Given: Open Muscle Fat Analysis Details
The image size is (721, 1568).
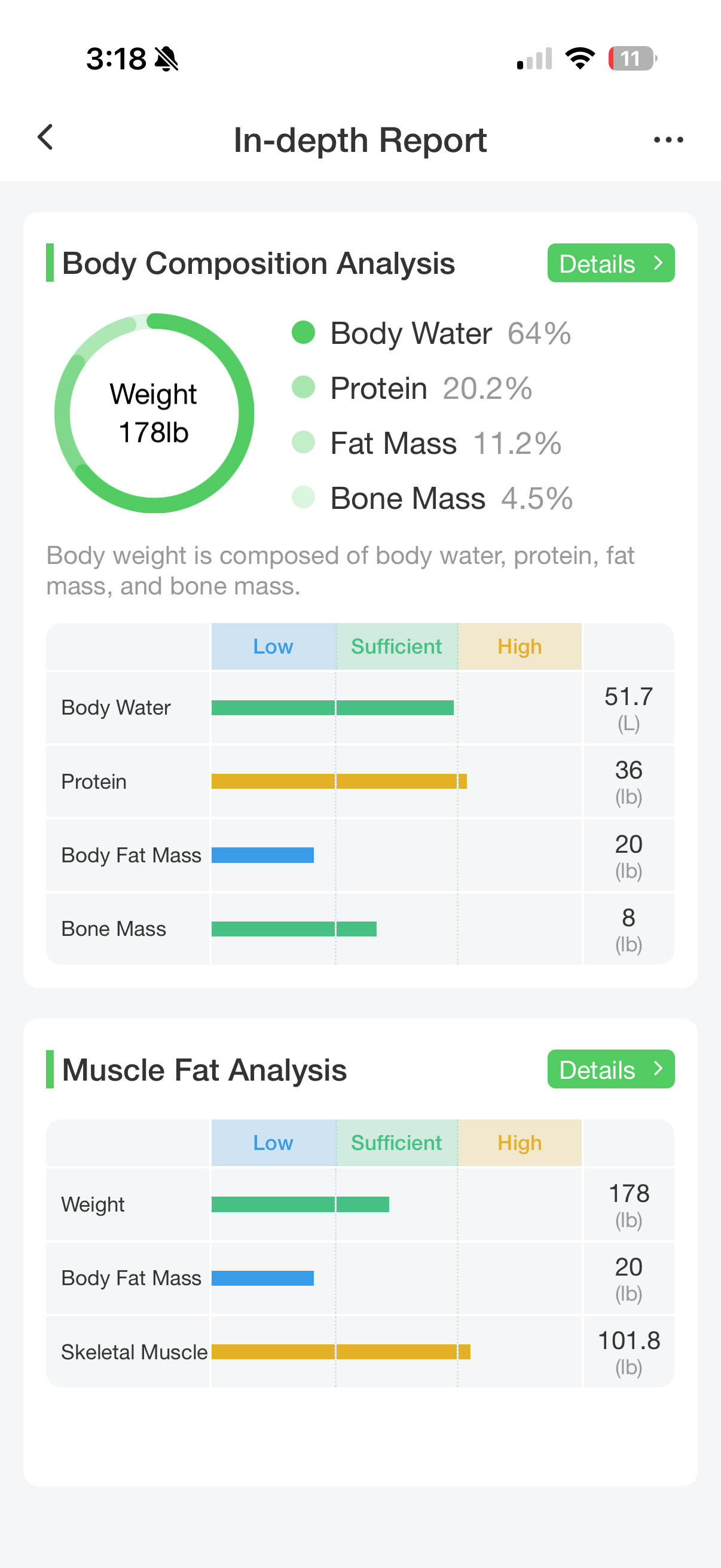Looking at the screenshot, I should pos(610,1069).
